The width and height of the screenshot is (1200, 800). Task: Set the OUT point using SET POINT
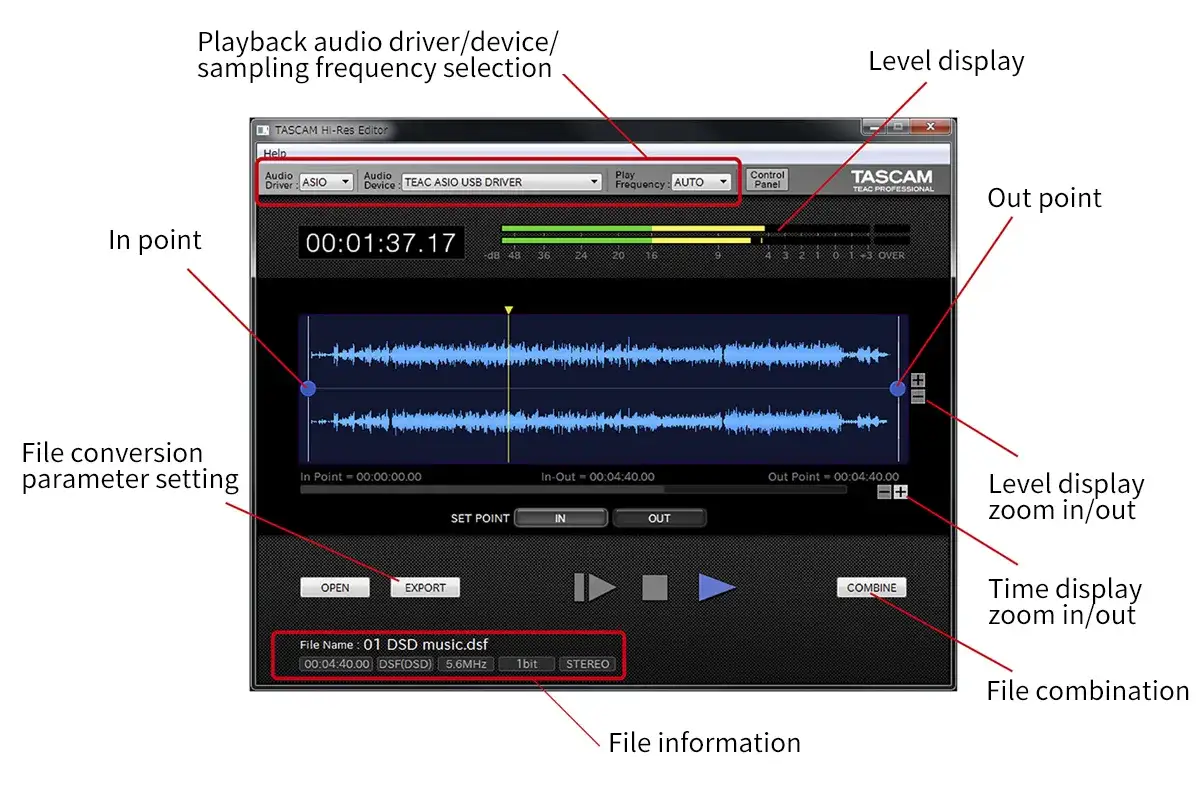click(659, 517)
